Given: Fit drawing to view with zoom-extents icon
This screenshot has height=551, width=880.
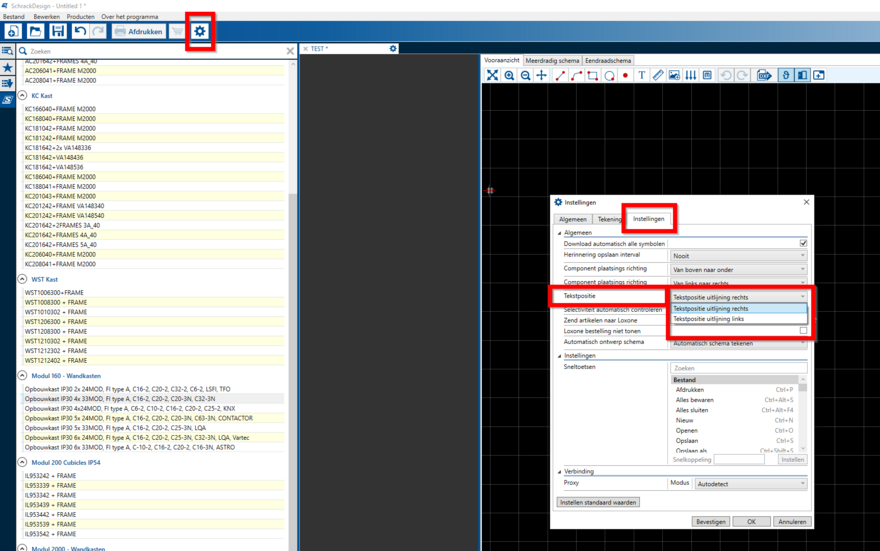Looking at the screenshot, I should [x=492, y=75].
